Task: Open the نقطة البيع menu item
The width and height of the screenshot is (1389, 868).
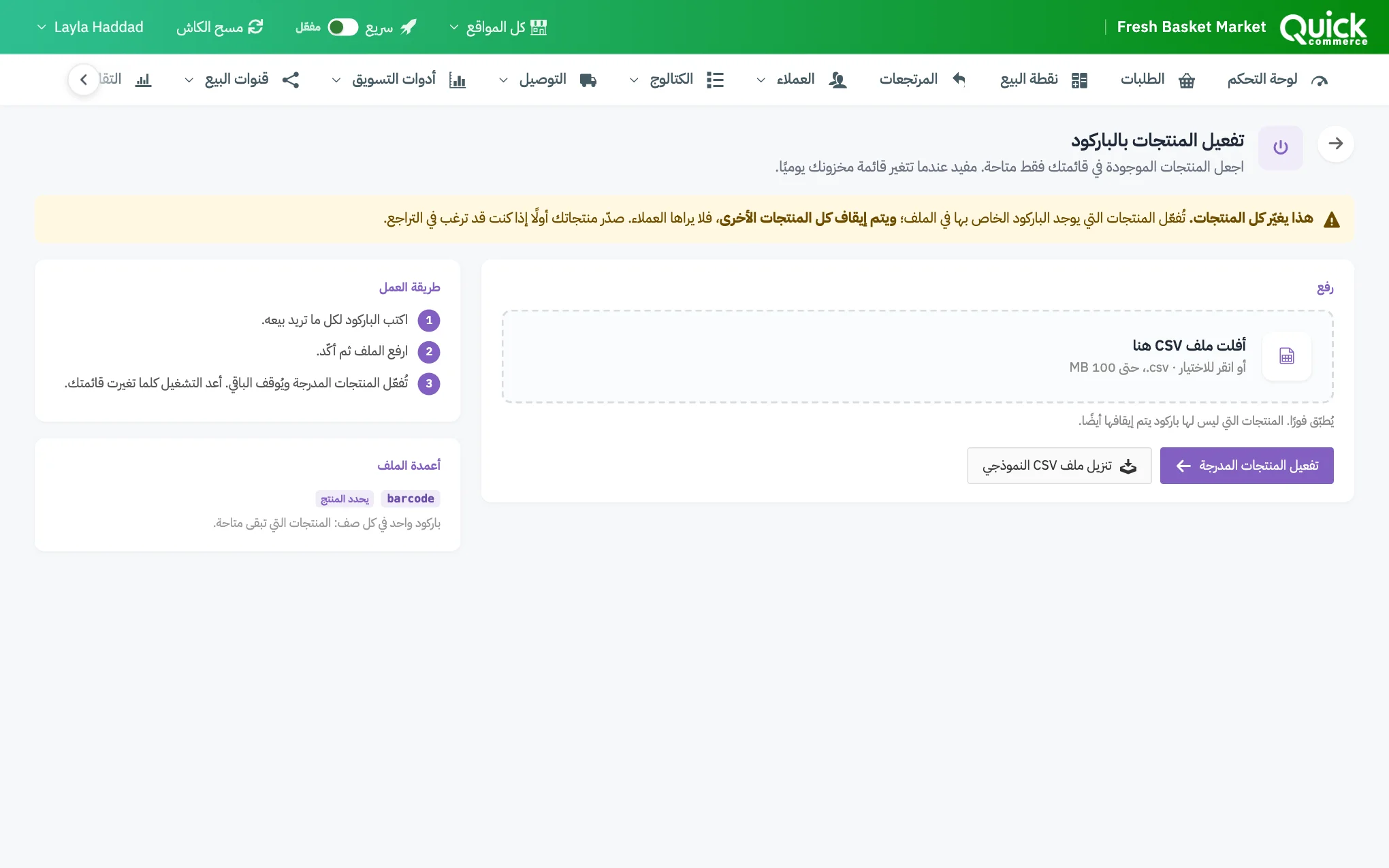Action: pos(1044,80)
